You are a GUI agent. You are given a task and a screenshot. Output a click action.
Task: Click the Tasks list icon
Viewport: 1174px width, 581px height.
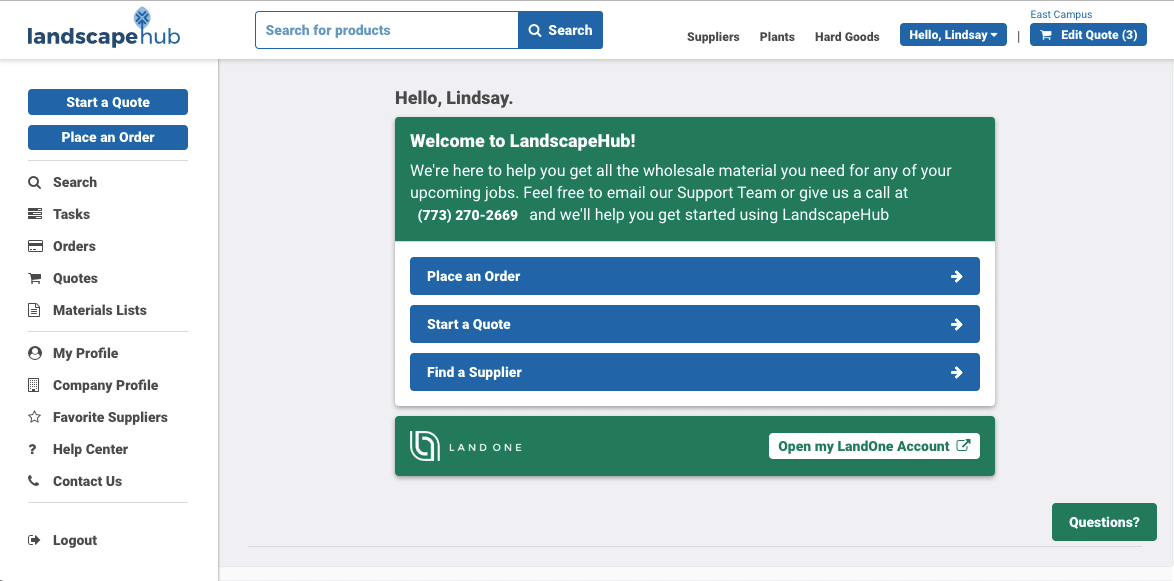[x=34, y=214]
